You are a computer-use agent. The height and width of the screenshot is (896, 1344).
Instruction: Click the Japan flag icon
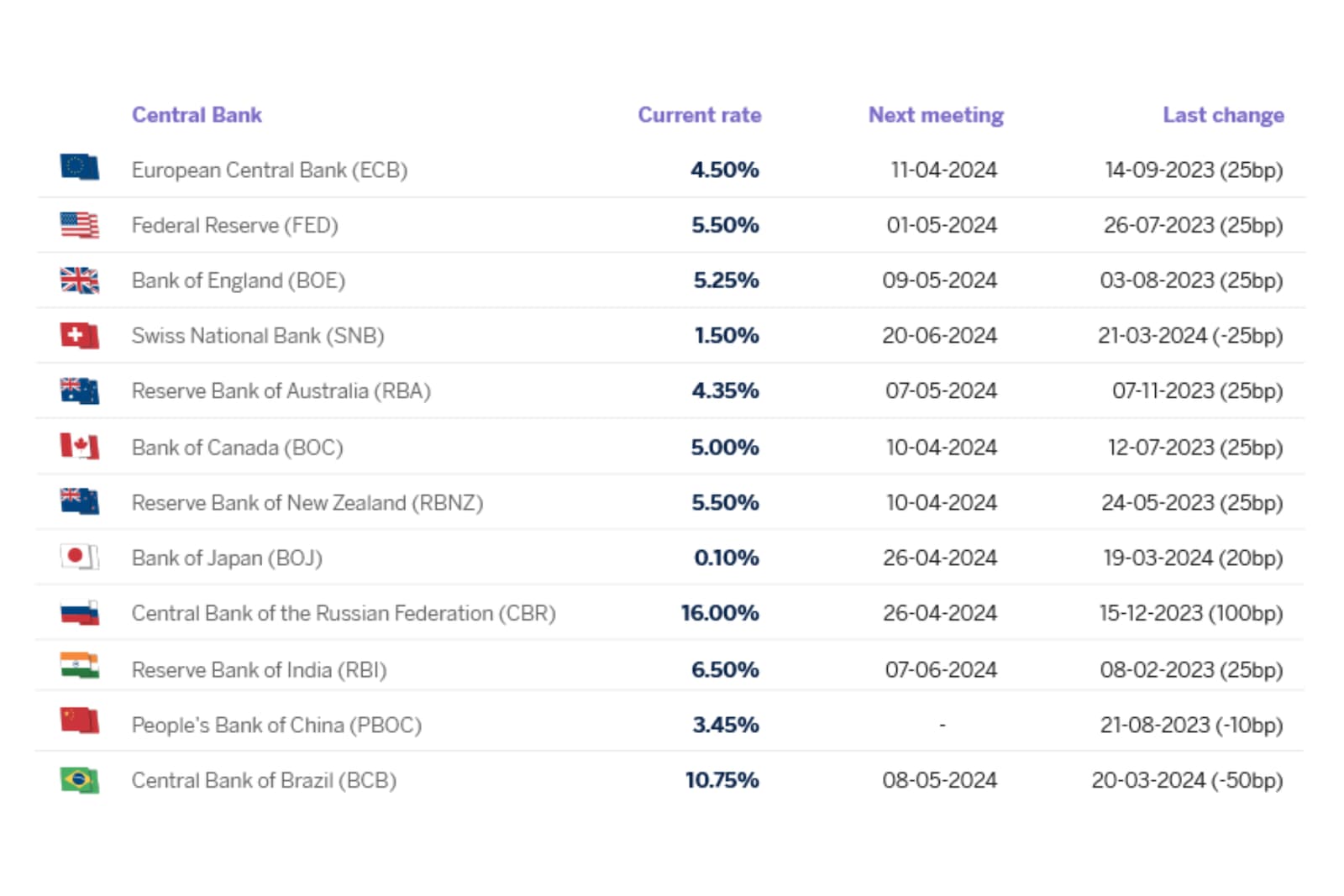coord(80,557)
